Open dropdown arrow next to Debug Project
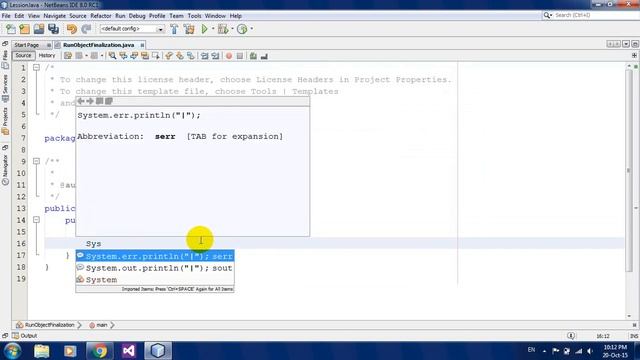This screenshot has height=360, width=640. [x=232, y=29]
